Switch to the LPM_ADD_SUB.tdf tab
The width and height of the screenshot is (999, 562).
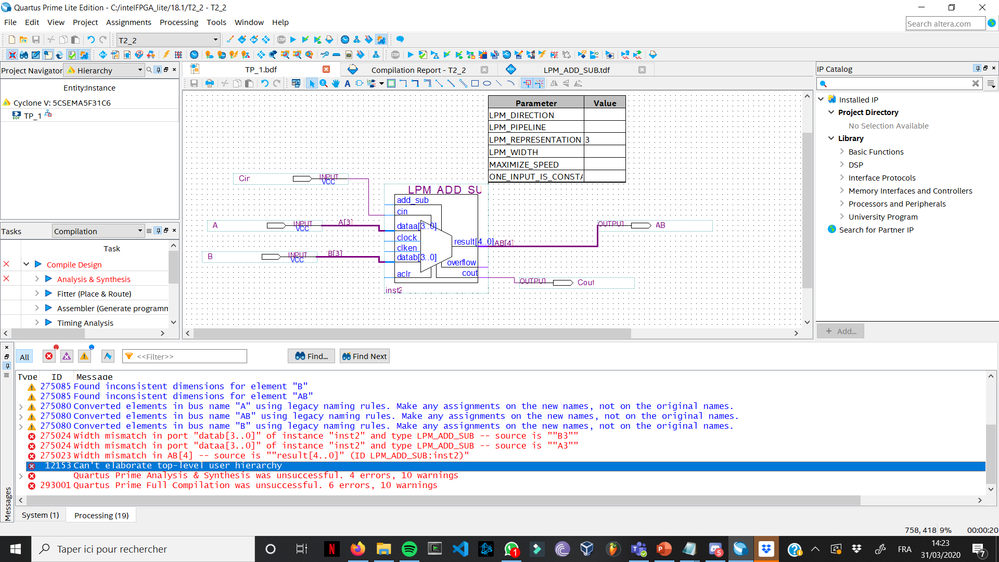(575, 70)
